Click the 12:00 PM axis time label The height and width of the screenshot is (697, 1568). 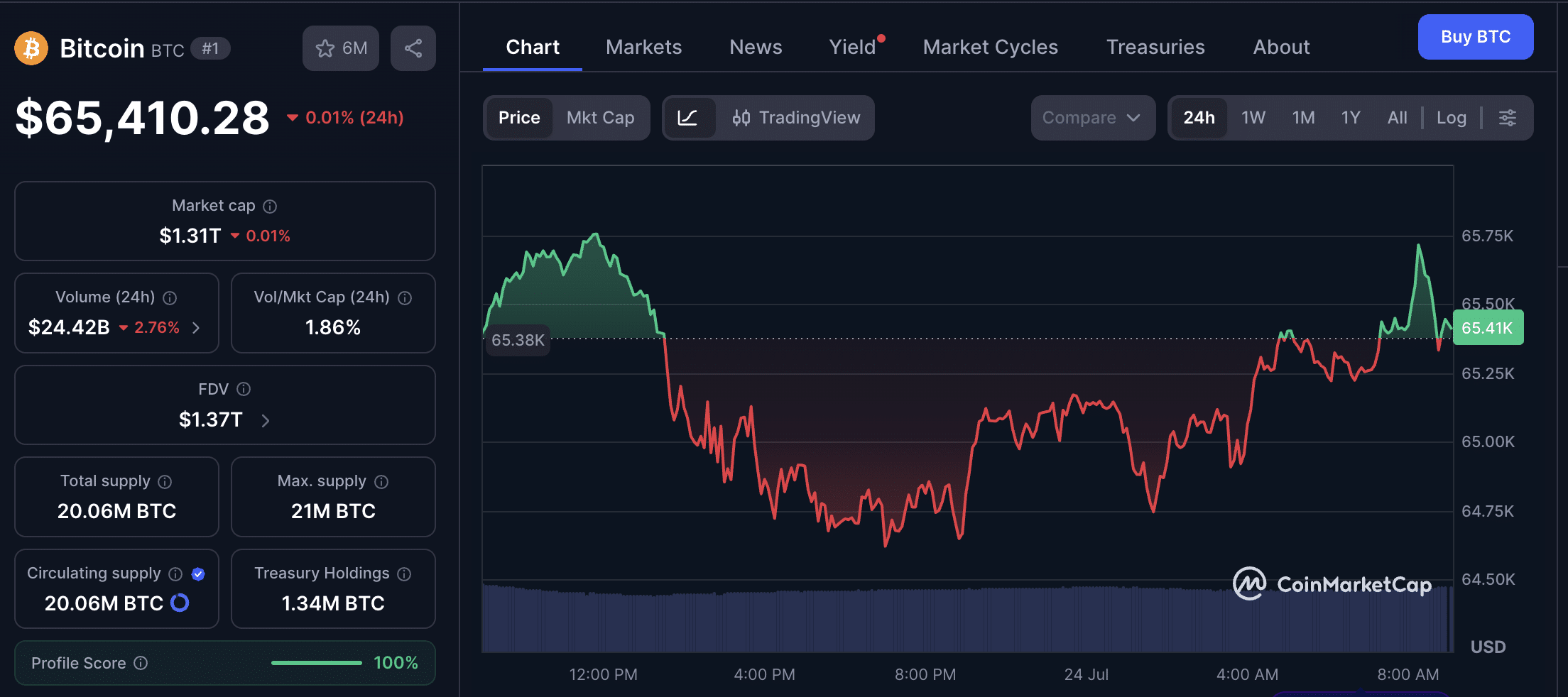[603, 674]
